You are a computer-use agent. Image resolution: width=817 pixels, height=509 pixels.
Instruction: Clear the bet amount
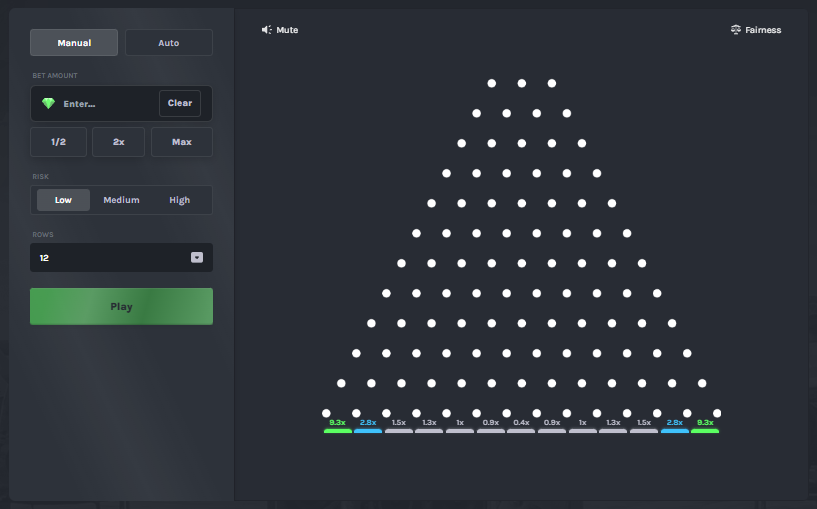pos(180,104)
